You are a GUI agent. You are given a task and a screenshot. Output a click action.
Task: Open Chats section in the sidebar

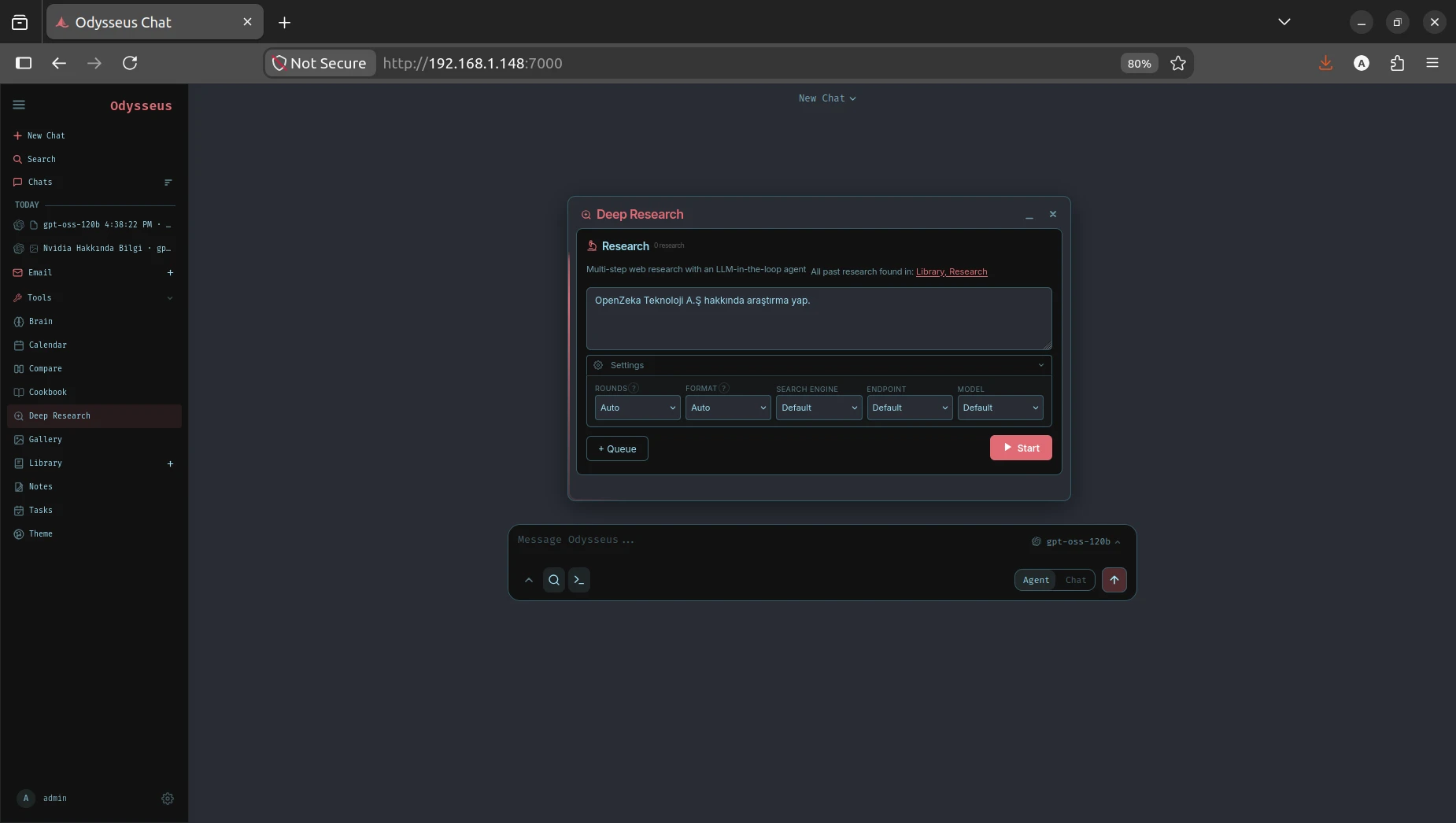40,183
